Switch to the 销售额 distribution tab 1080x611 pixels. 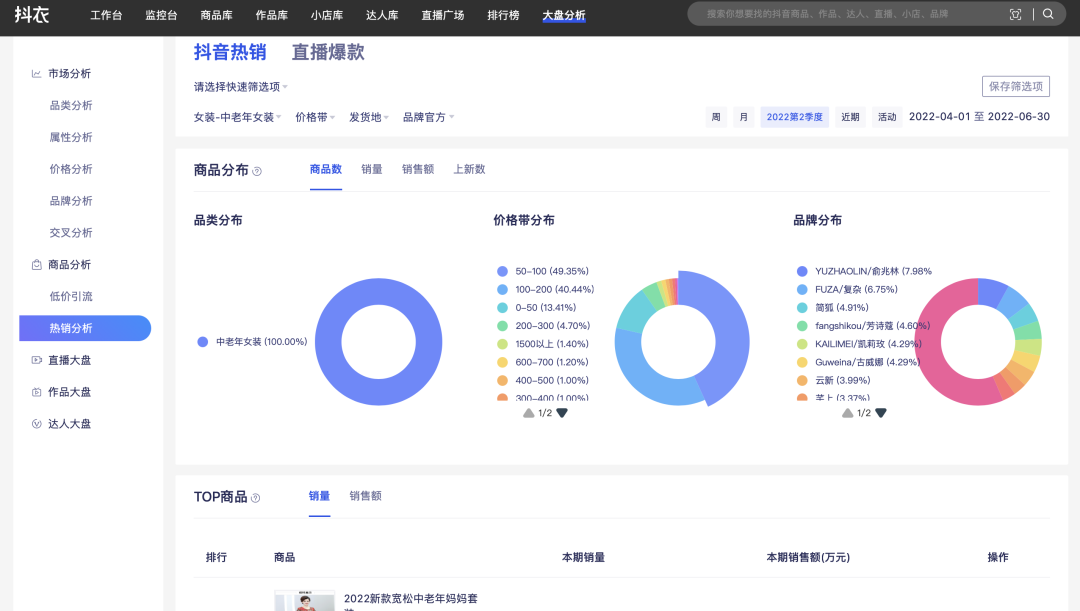click(x=418, y=170)
